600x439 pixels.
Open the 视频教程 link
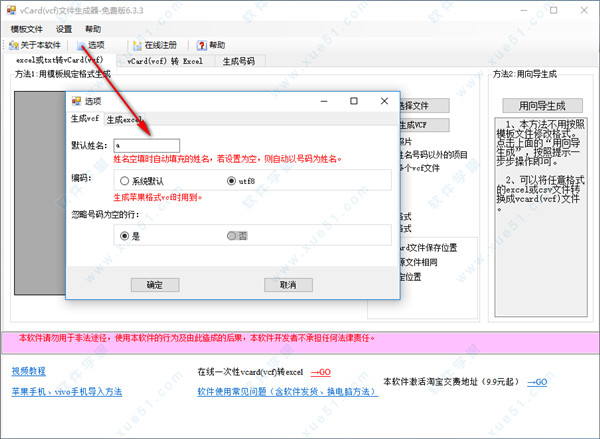[29, 370]
